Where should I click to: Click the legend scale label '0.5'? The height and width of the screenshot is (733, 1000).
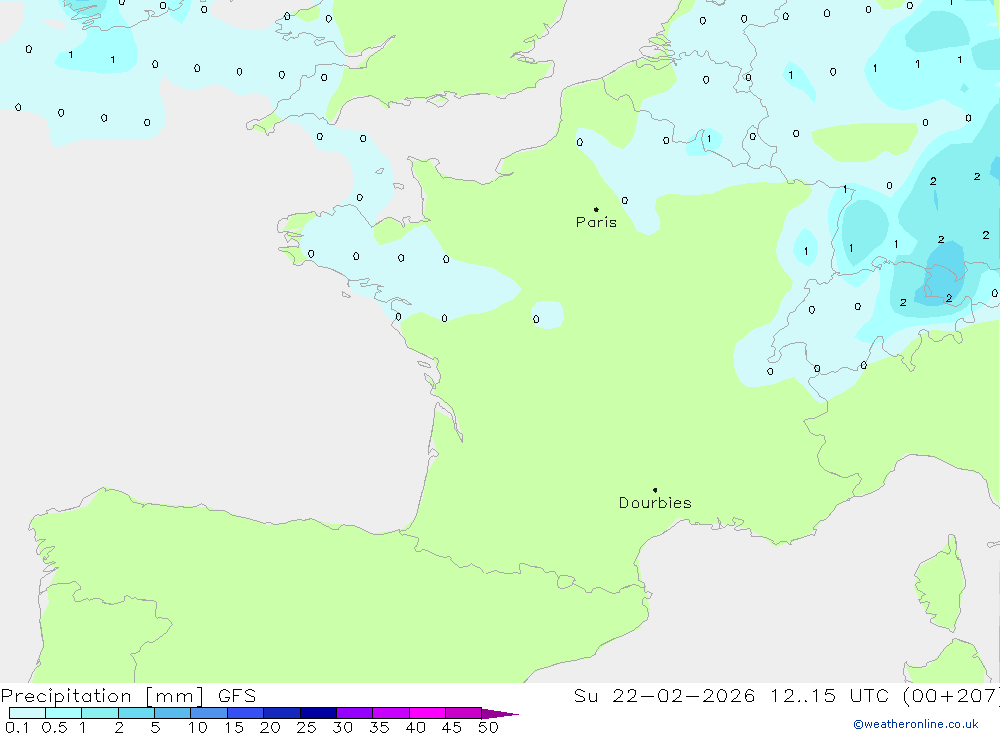pos(54,727)
